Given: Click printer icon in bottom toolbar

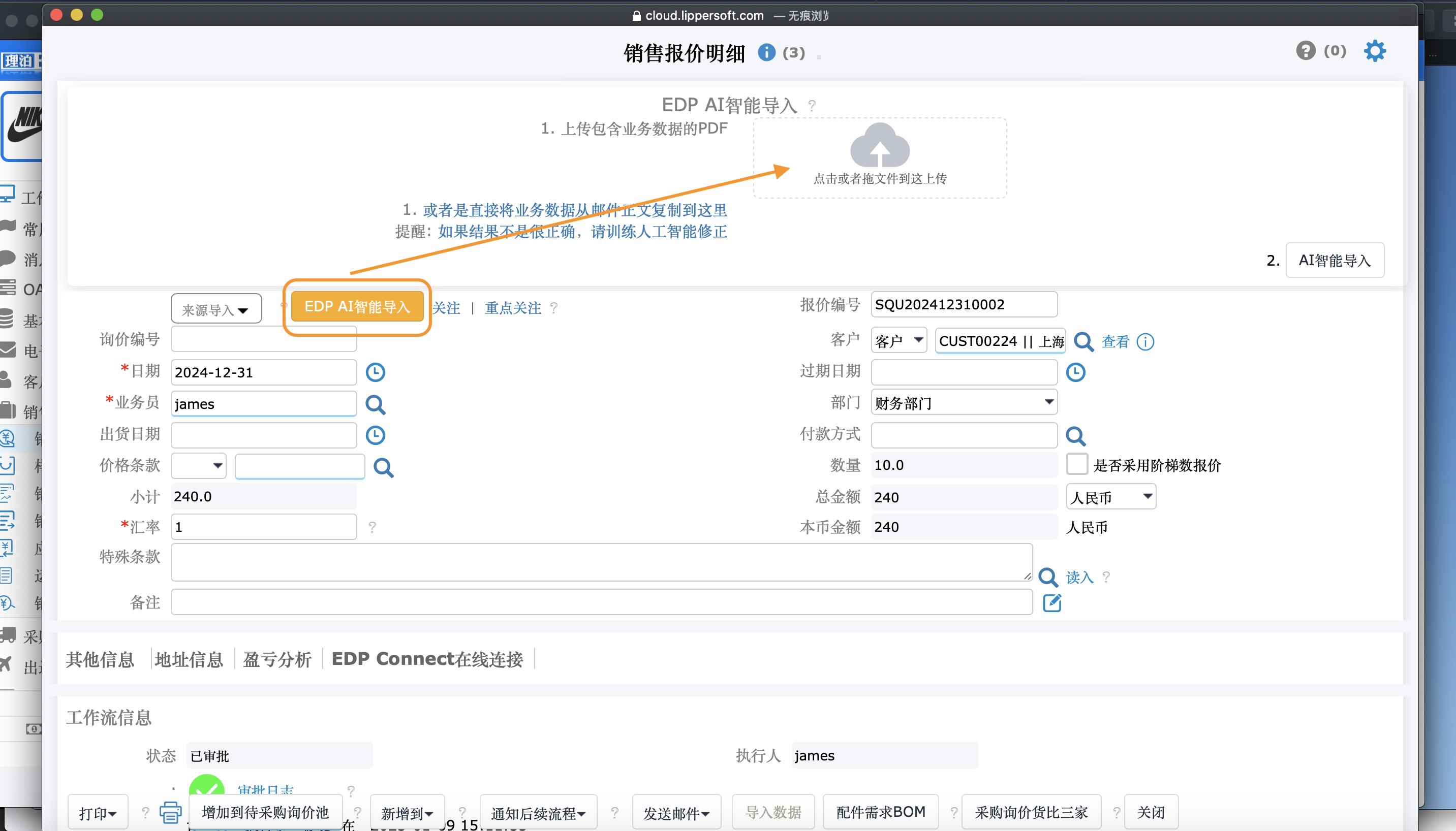Looking at the screenshot, I should coord(170,812).
